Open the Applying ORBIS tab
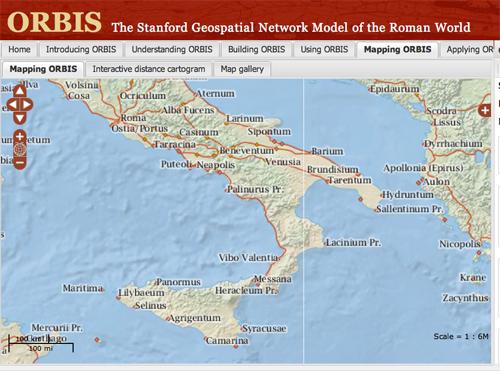The height and width of the screenshot is (373, 500). 469,50
